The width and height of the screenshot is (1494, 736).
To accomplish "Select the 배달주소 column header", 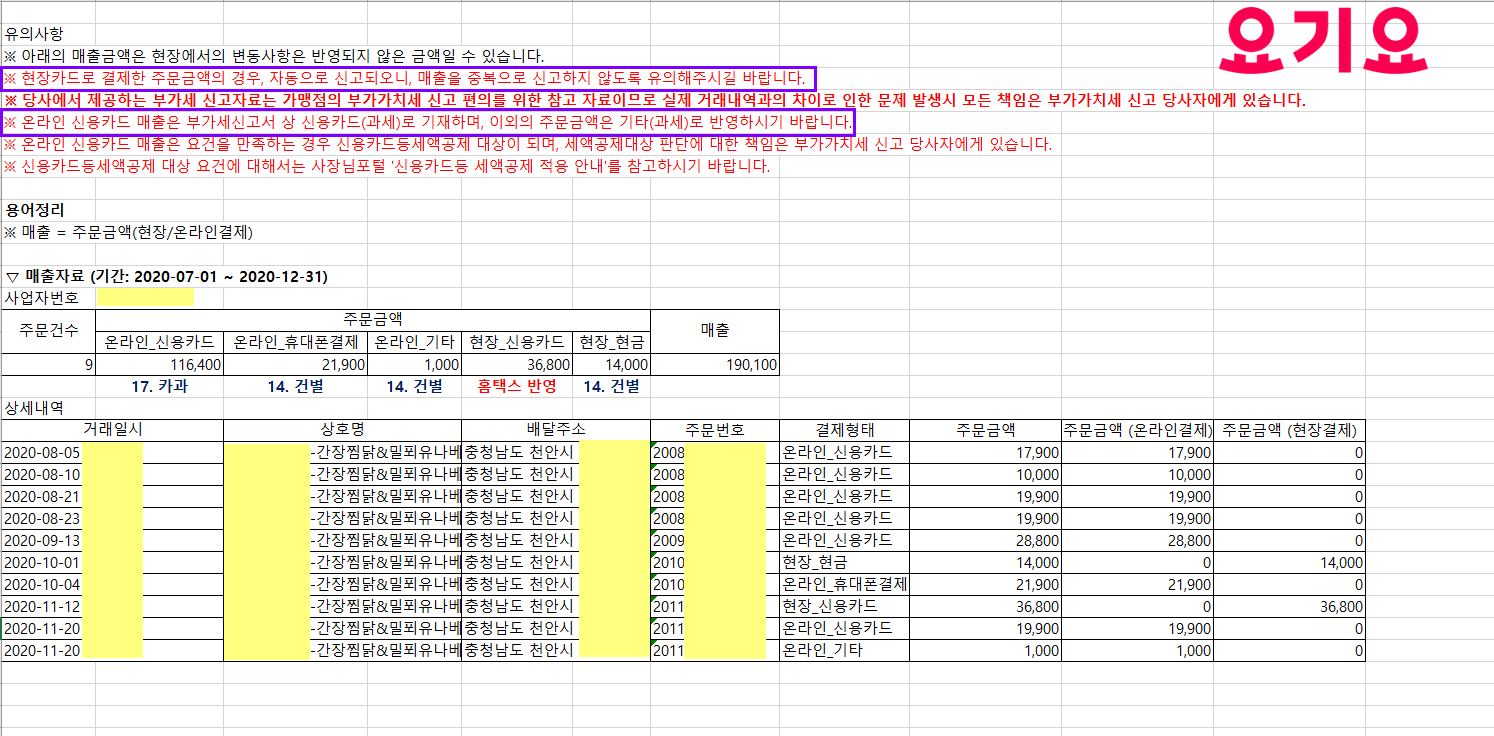I will (556, 430).
